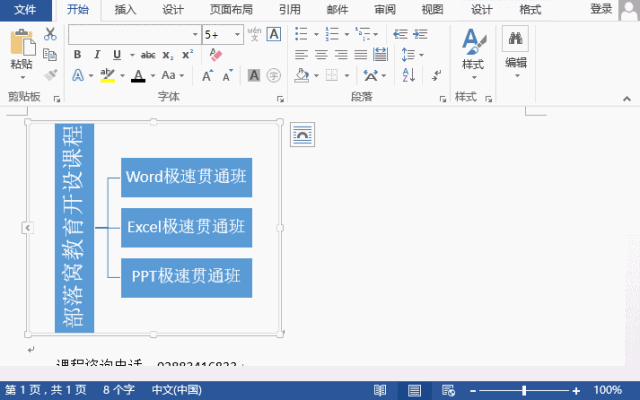Align text left
The image size is (640, 400).
tap(301, 54)
